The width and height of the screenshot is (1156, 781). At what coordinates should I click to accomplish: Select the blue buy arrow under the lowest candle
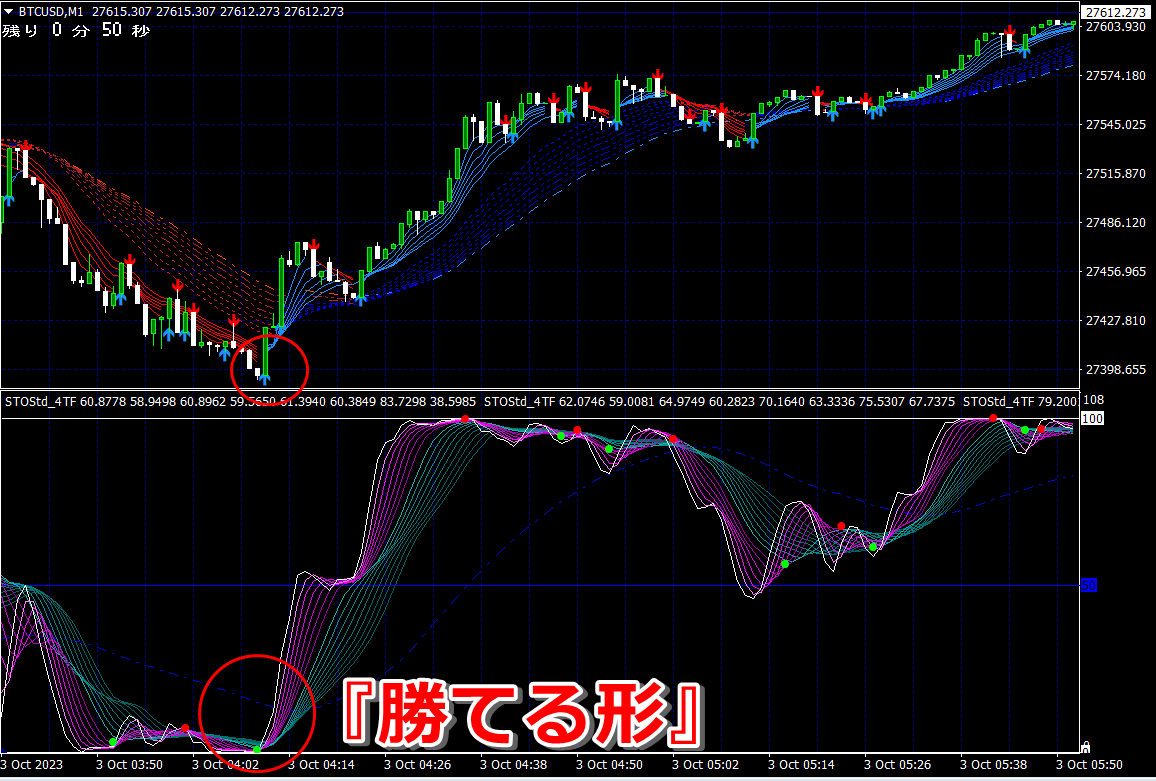(264, 379)
